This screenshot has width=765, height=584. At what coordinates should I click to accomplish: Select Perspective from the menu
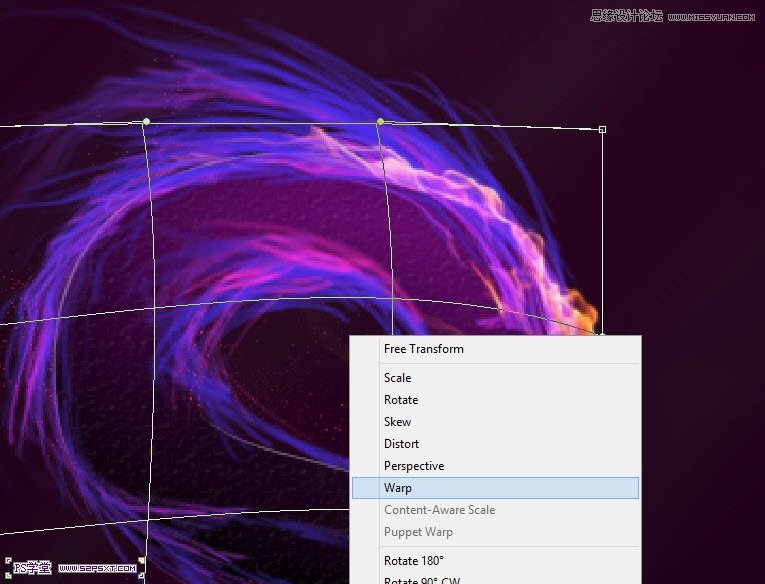(495, 465)
